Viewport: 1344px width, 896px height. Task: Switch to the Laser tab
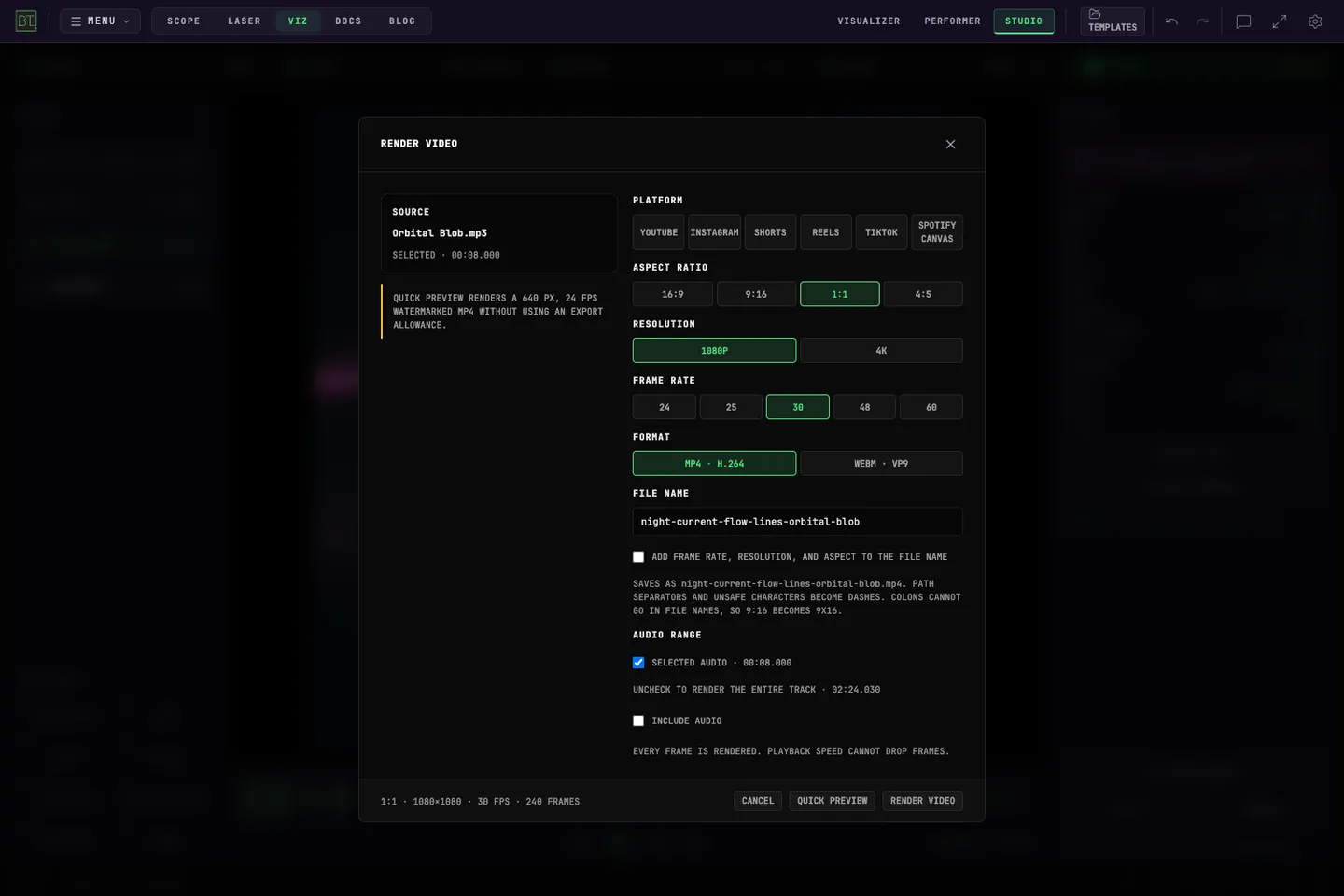[x=245, y=21]
